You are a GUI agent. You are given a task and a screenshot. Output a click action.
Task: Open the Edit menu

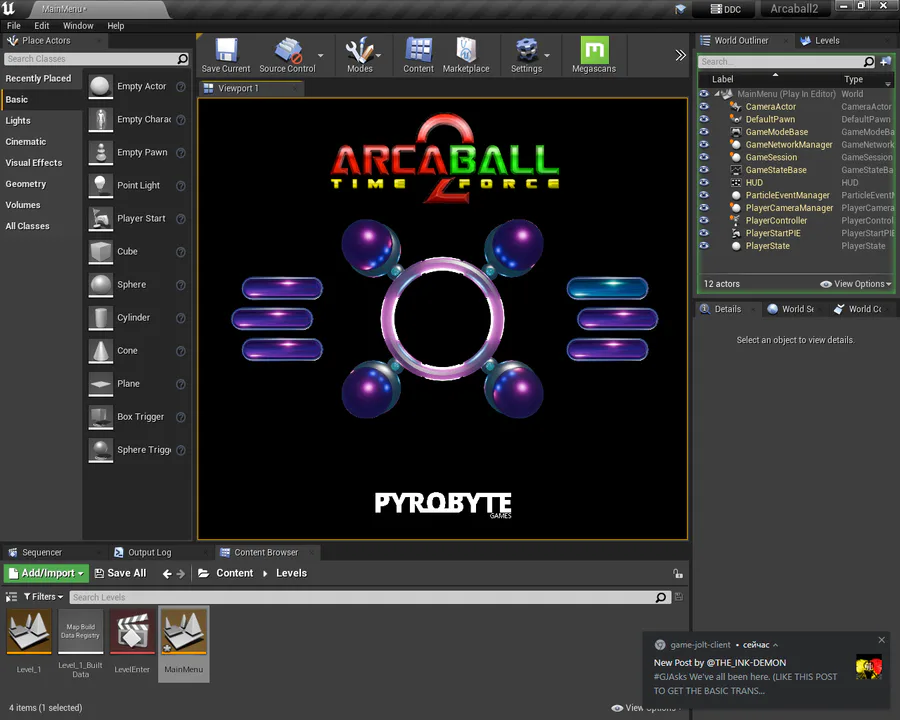(41, 26)
